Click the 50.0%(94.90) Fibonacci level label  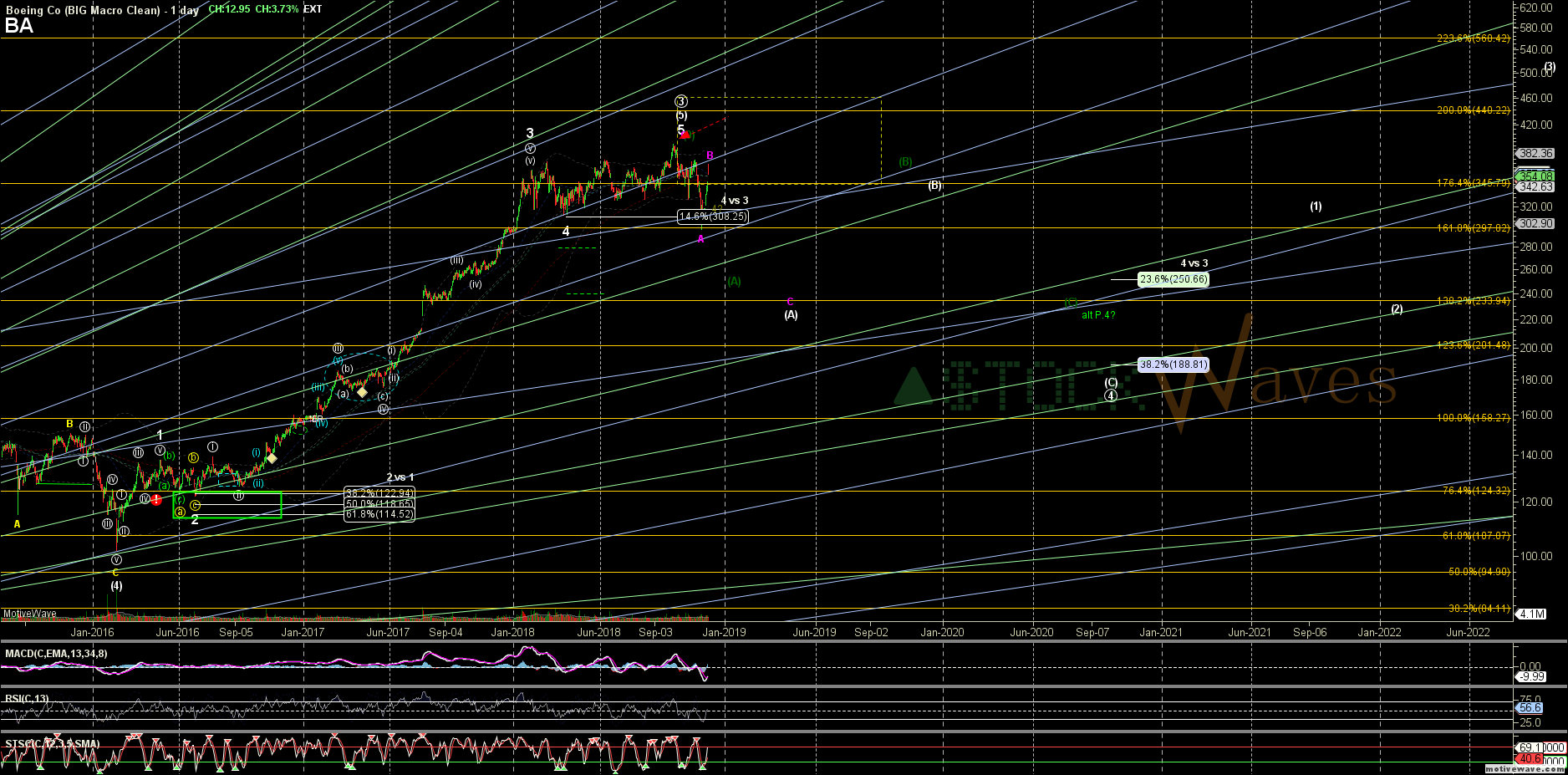1479,572
